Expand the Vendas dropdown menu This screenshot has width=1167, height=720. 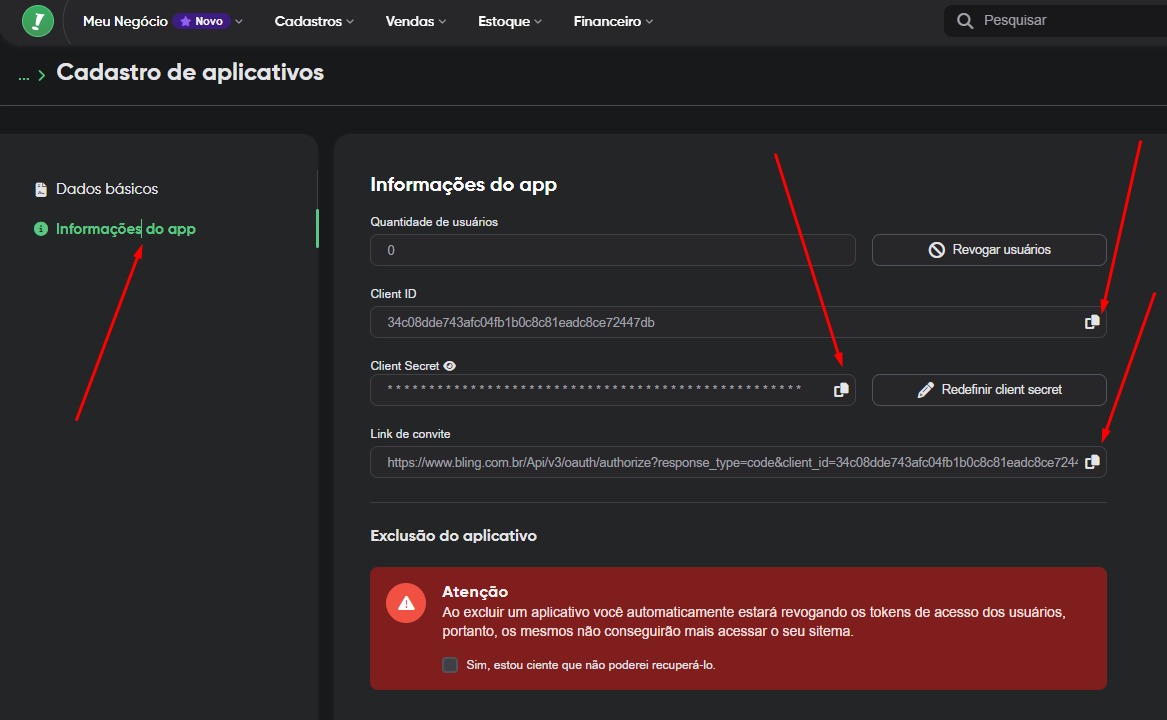(416, 21)
